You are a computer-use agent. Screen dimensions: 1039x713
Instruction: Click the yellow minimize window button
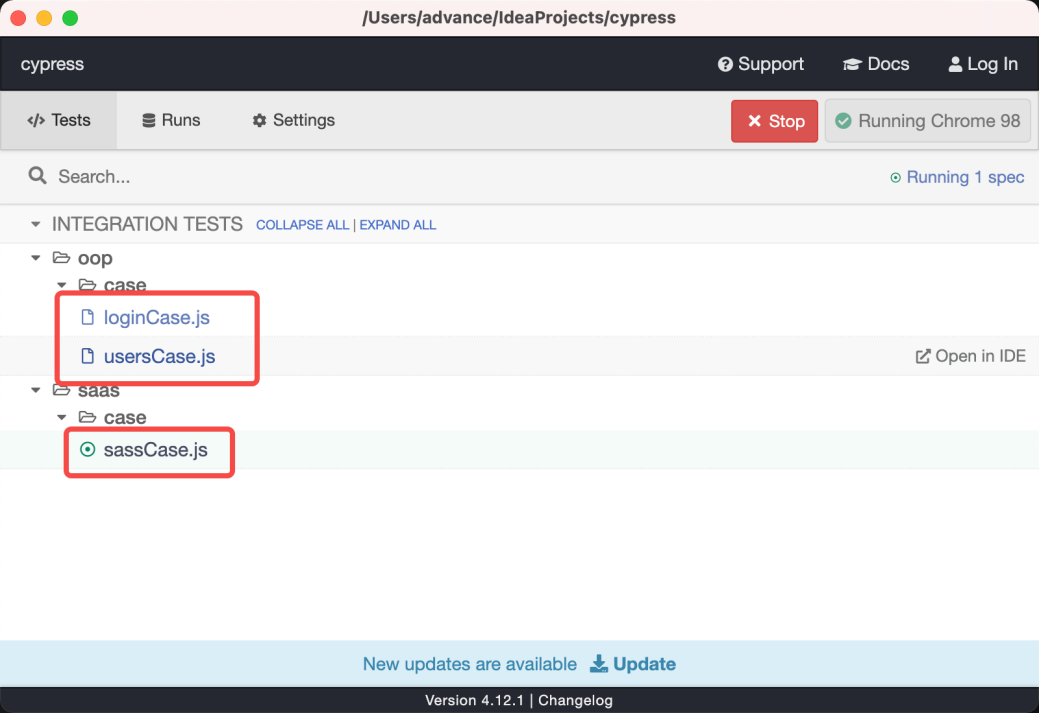[x=44, y=18]
